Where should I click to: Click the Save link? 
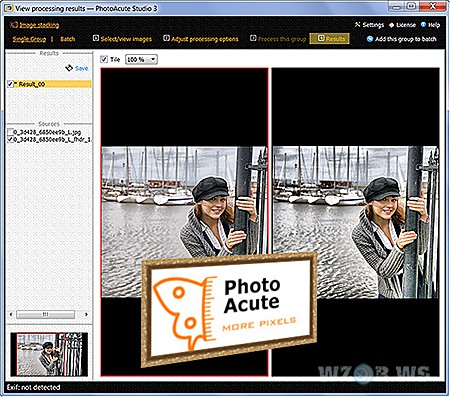coord(81,68)
